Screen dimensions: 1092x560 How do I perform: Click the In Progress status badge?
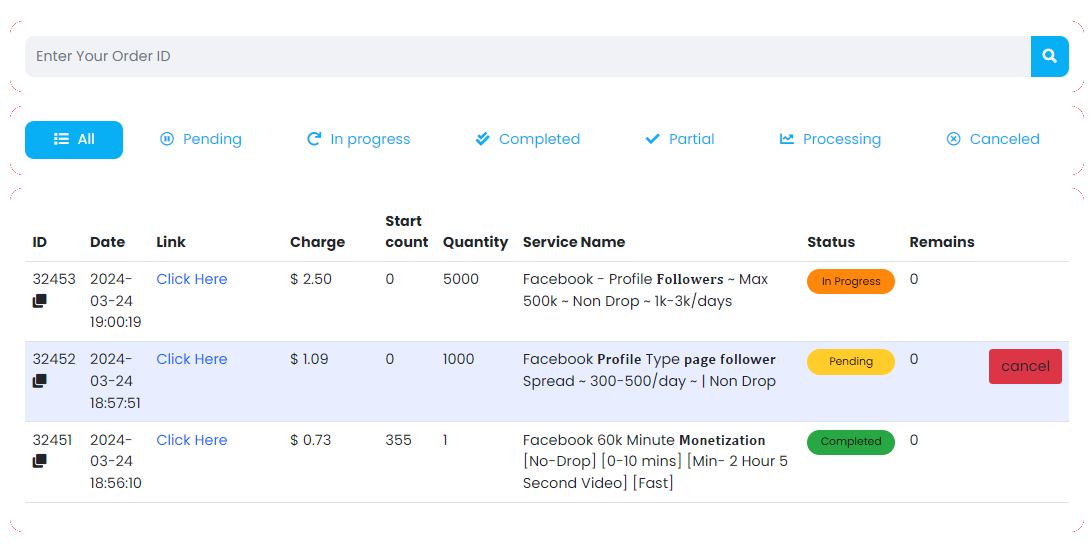pyautogui.click(x=851, y=282)
